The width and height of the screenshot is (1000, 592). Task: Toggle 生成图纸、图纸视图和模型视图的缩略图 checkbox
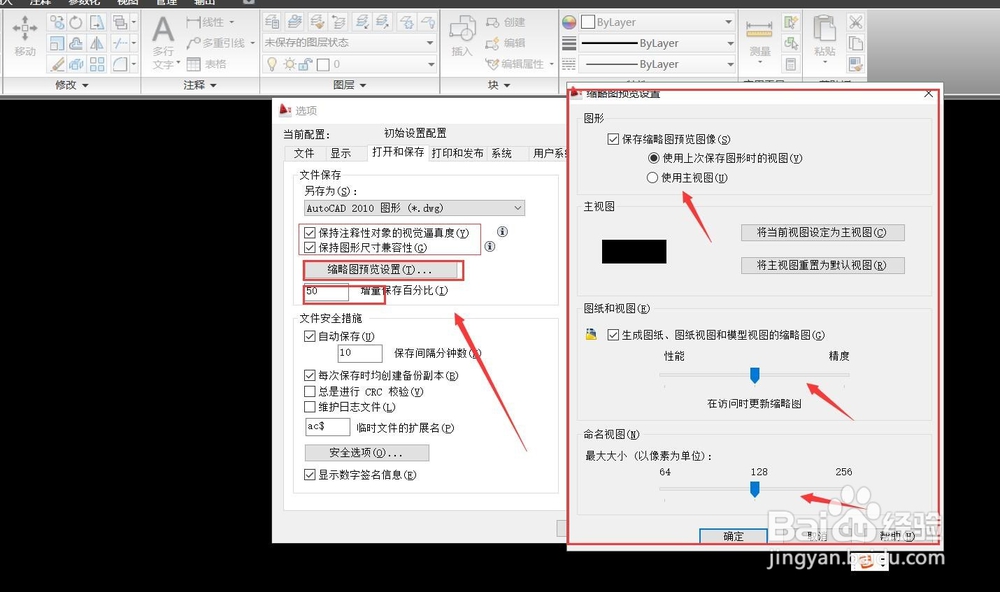[614, 335]
